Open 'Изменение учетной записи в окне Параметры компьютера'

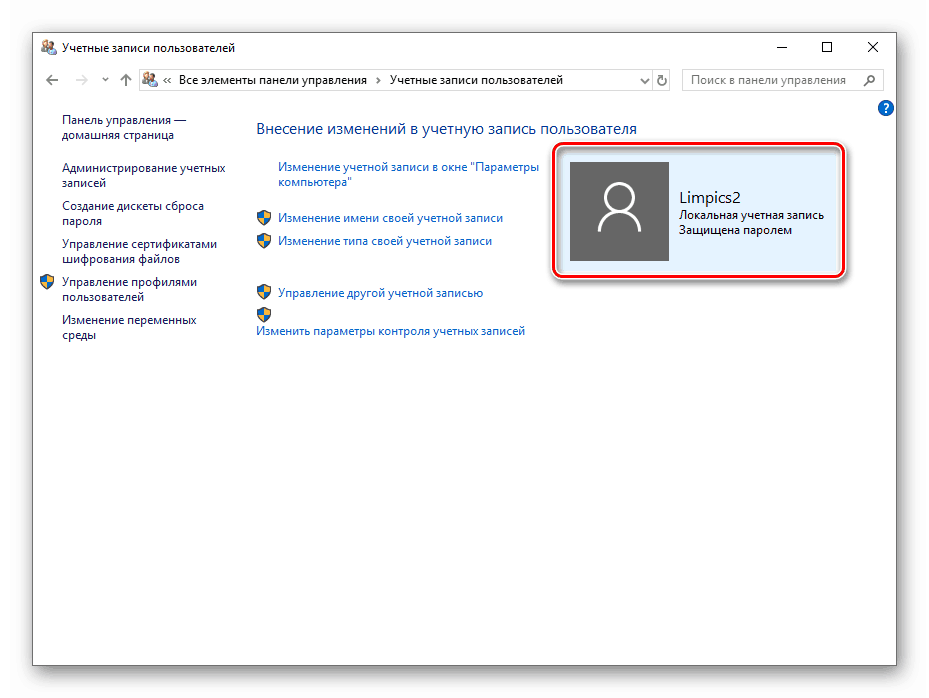[408, 174]
